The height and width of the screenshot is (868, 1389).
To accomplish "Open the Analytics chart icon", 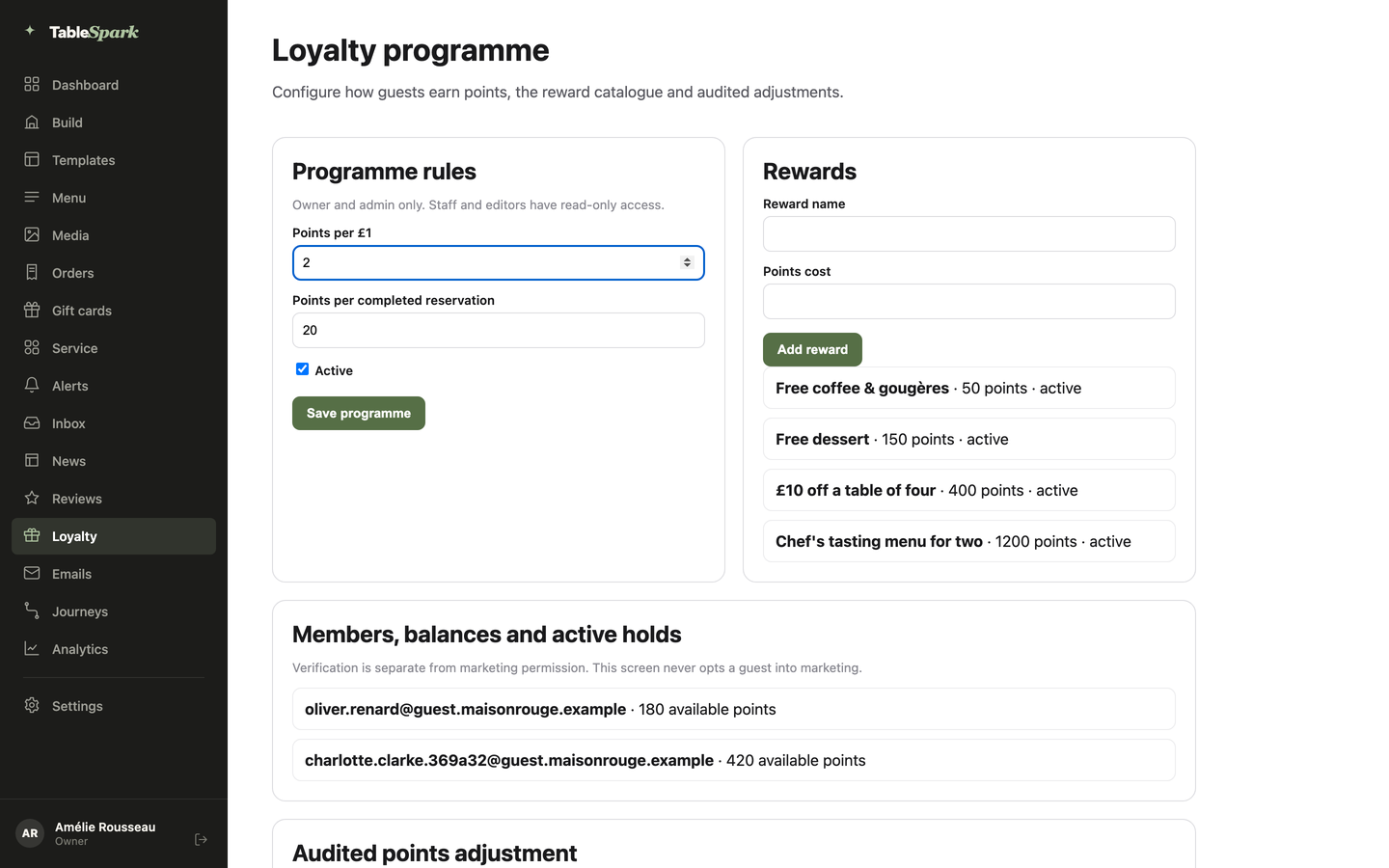I will pyautogui.click(x=32, y=649).
